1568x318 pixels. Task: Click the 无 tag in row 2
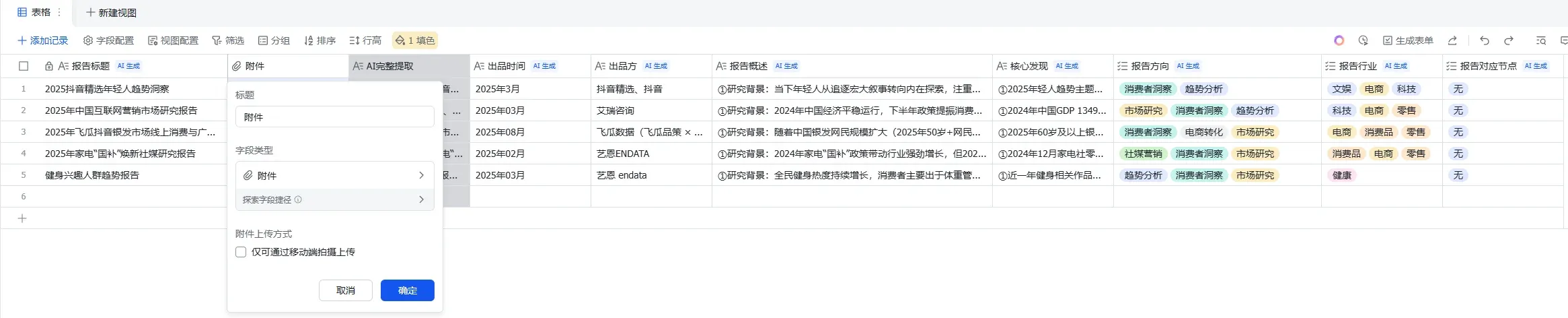click(1458, 110)
